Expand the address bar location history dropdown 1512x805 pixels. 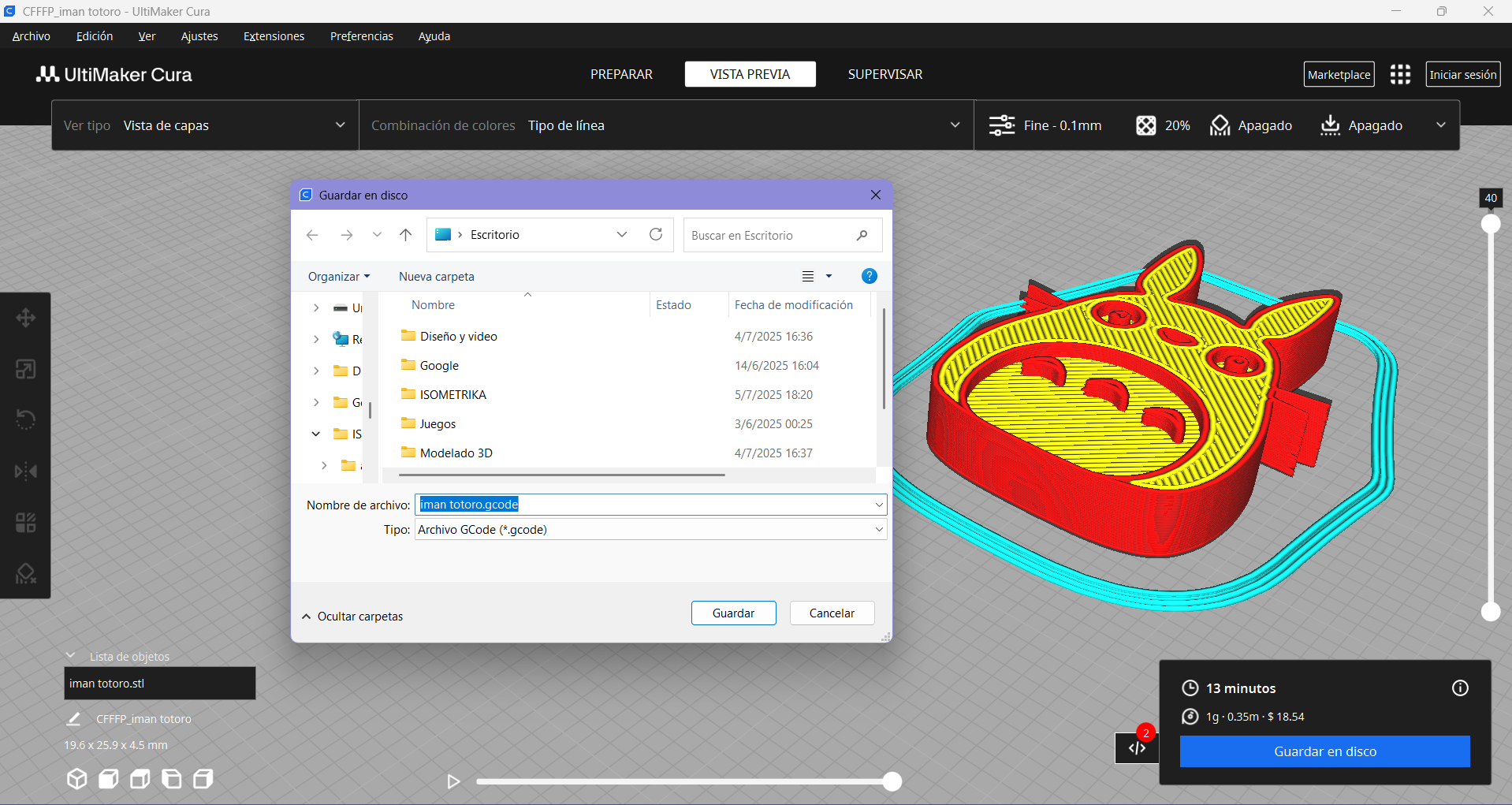(x=622, y=234)
